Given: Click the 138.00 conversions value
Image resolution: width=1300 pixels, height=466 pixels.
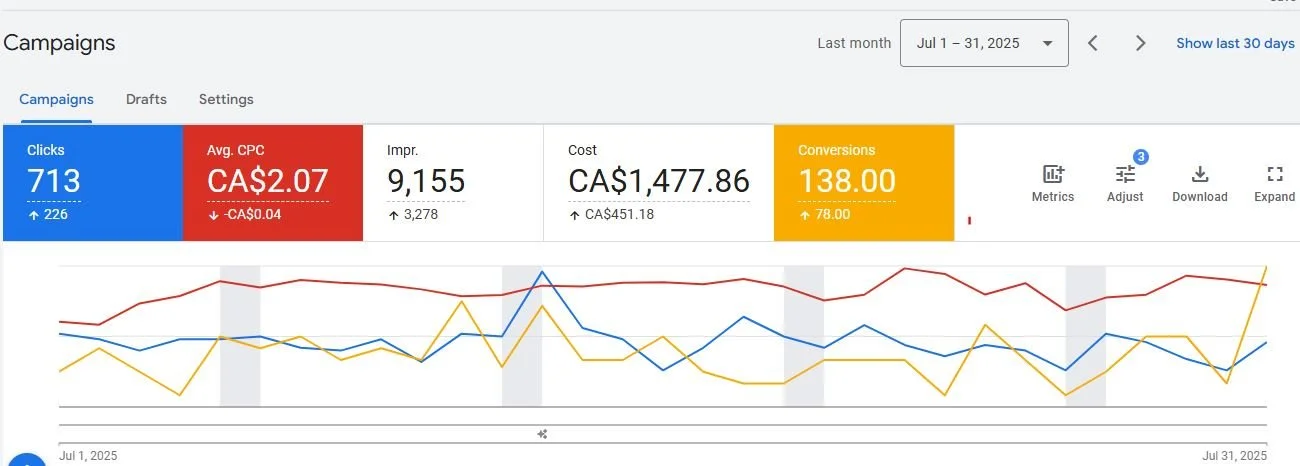Looking at the screenshot, I should [847, 181].
